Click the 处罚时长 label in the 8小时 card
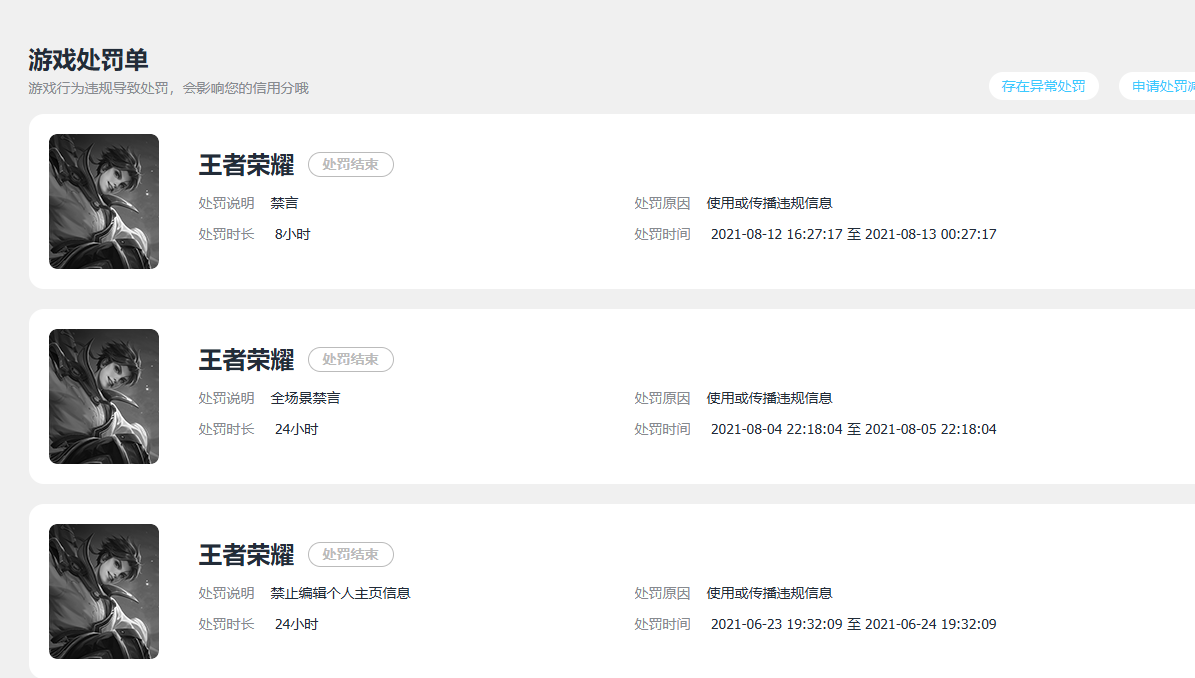Screen dimensions: 1195x678 coord(226,235)
